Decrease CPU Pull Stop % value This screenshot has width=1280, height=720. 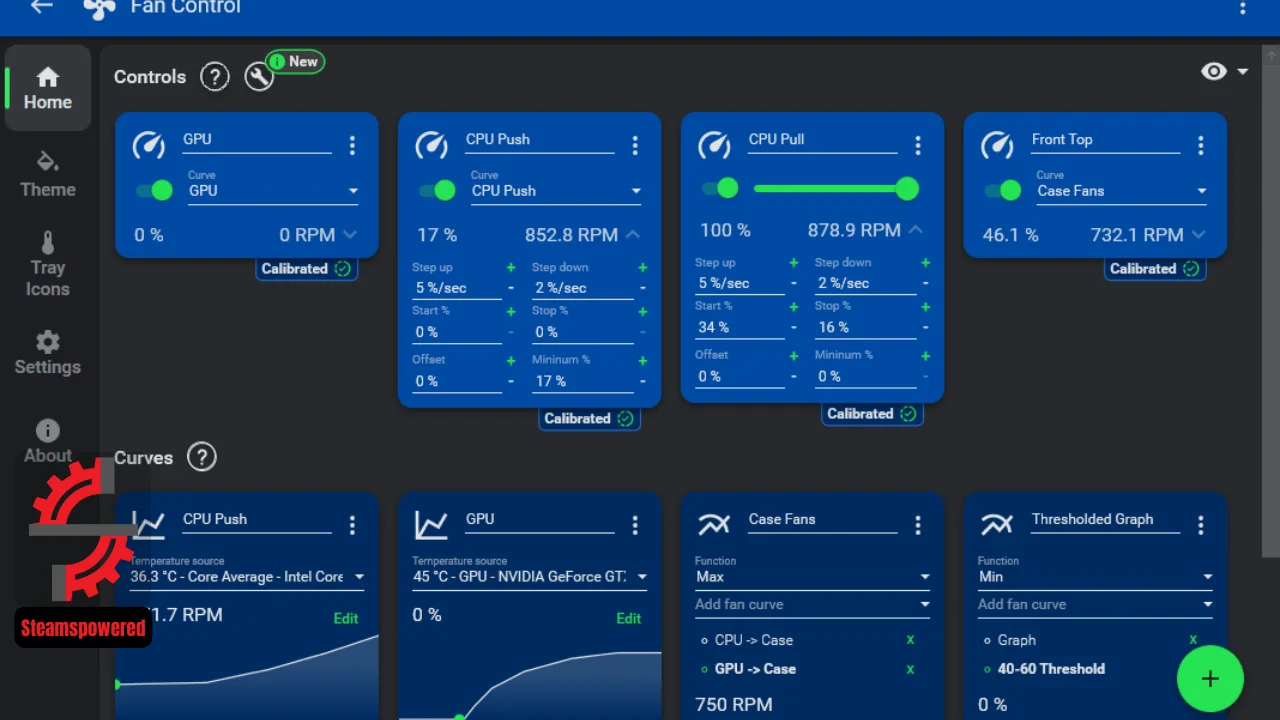tap(926, 327)
